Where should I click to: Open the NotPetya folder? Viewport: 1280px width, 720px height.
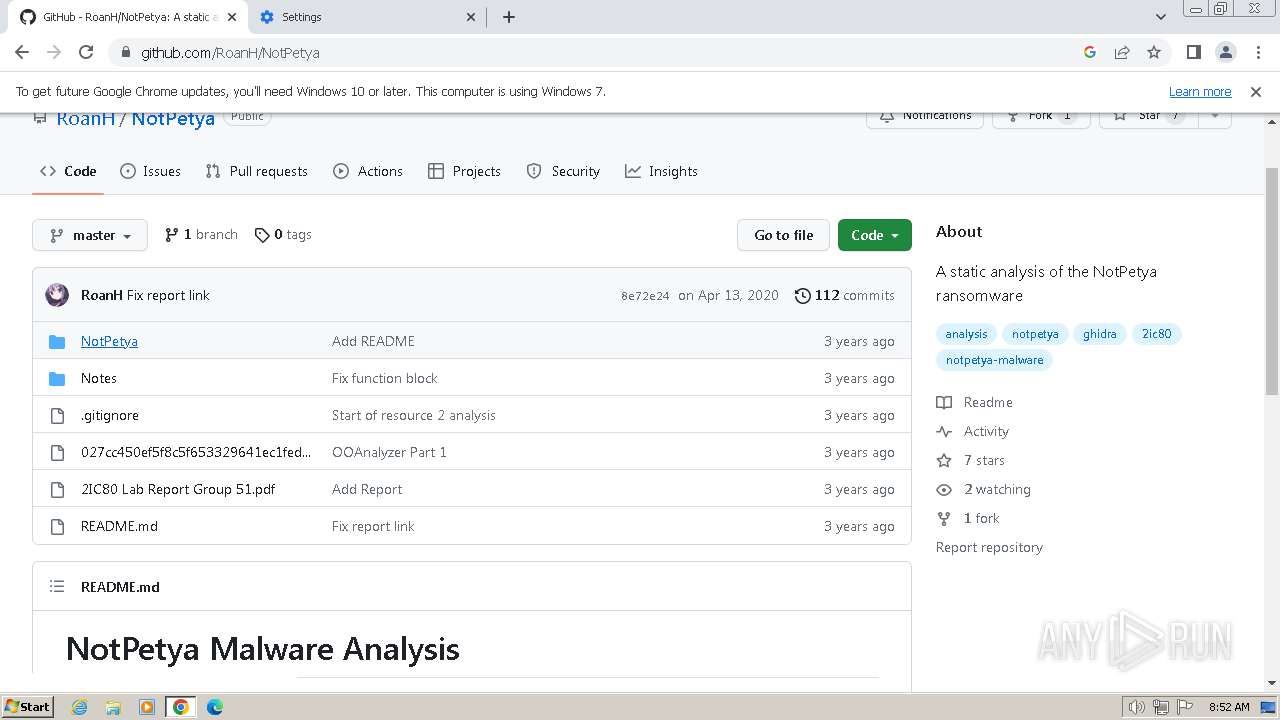coord(109,341)
